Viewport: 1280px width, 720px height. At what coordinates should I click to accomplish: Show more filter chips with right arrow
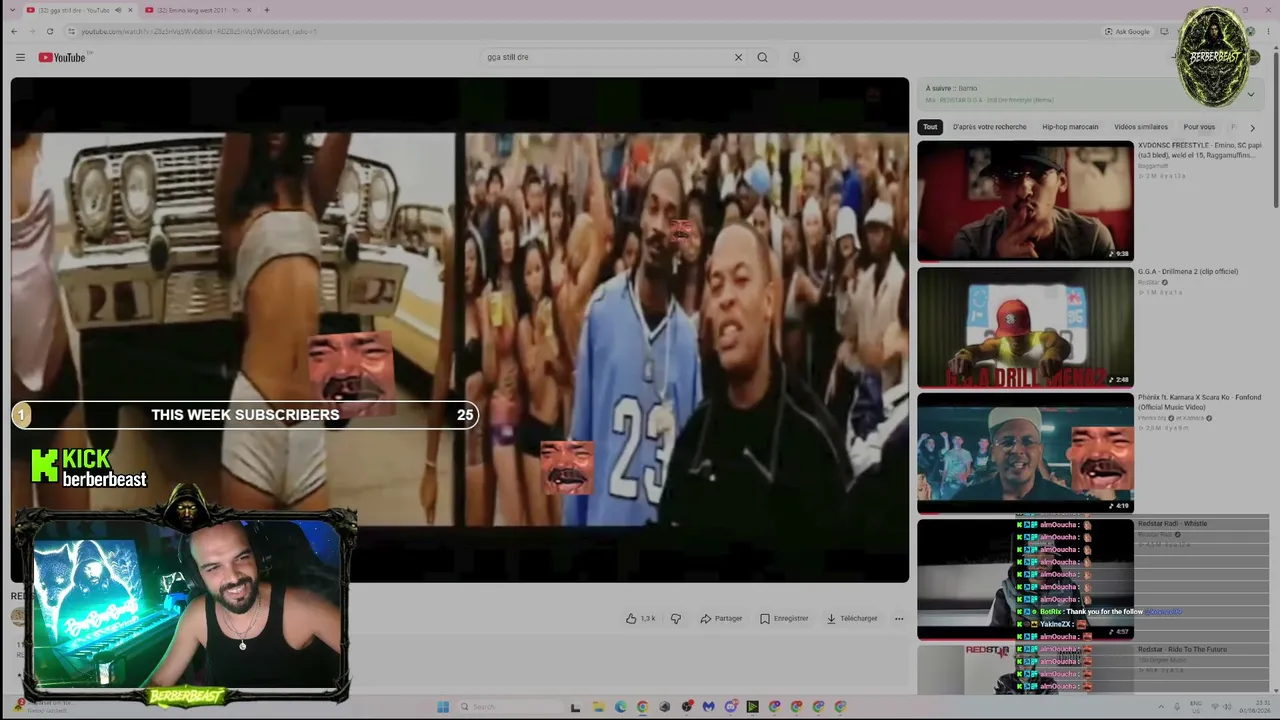[x=1252, y=127]
